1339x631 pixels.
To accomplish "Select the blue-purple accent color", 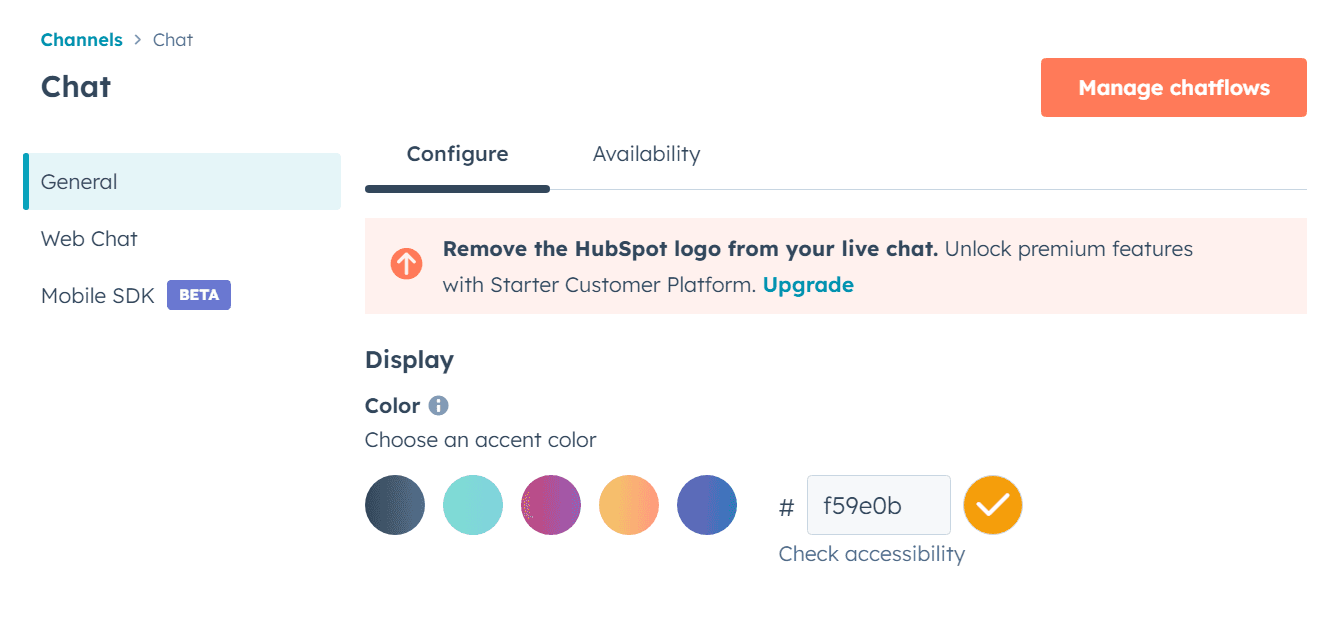I will [707, 505].
